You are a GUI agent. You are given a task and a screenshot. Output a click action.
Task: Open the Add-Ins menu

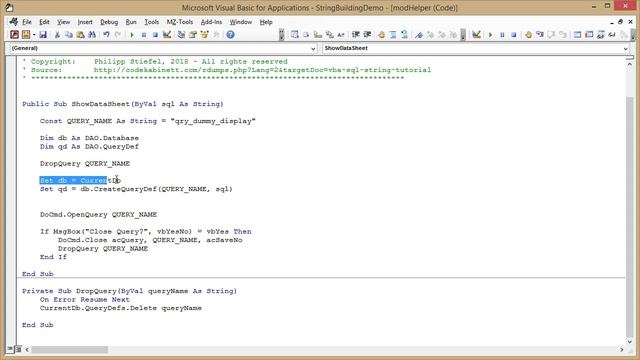[211, 22]
